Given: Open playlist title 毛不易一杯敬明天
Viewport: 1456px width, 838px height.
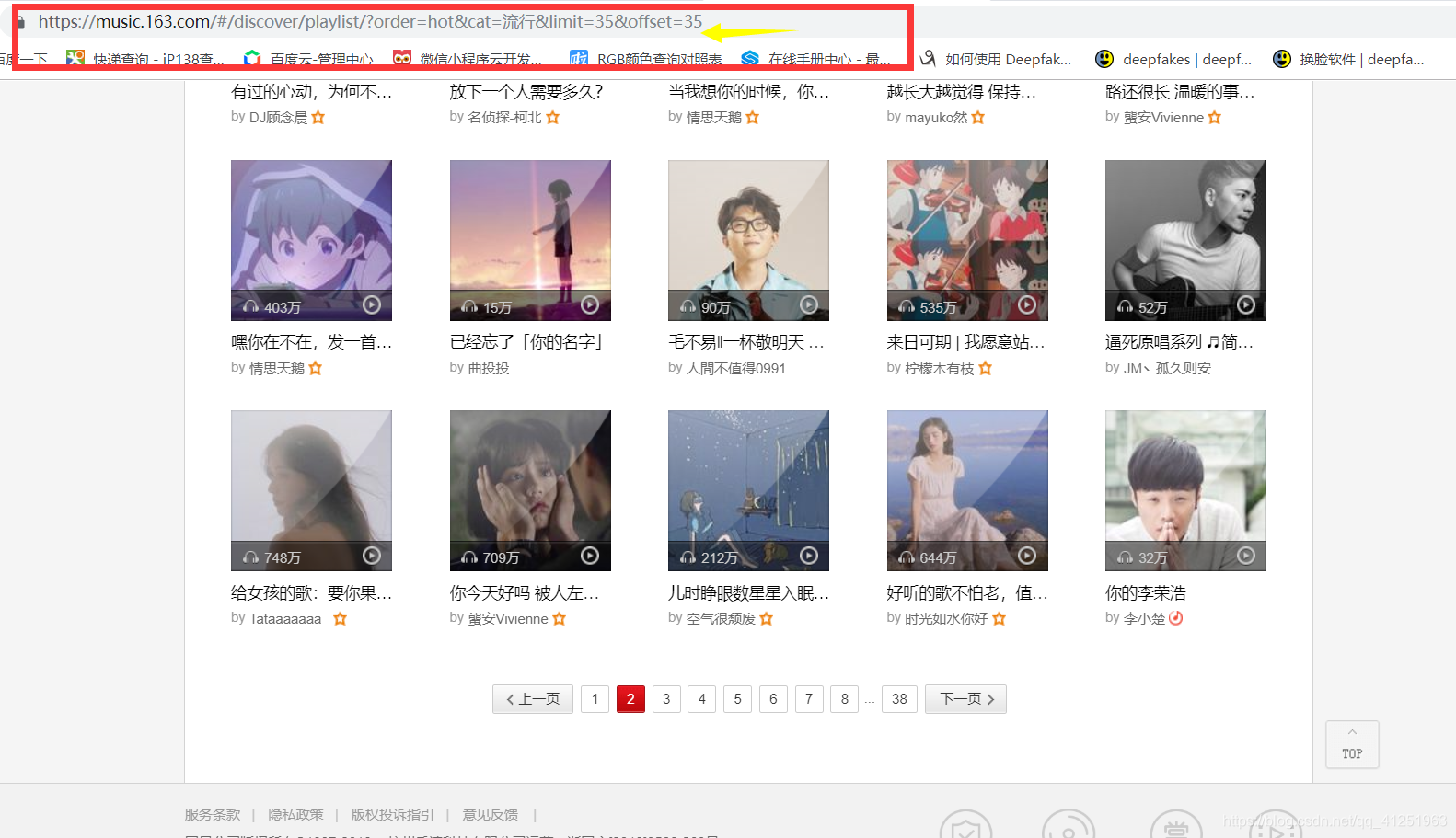Looking at the screenshot, I should pos(746,342).
